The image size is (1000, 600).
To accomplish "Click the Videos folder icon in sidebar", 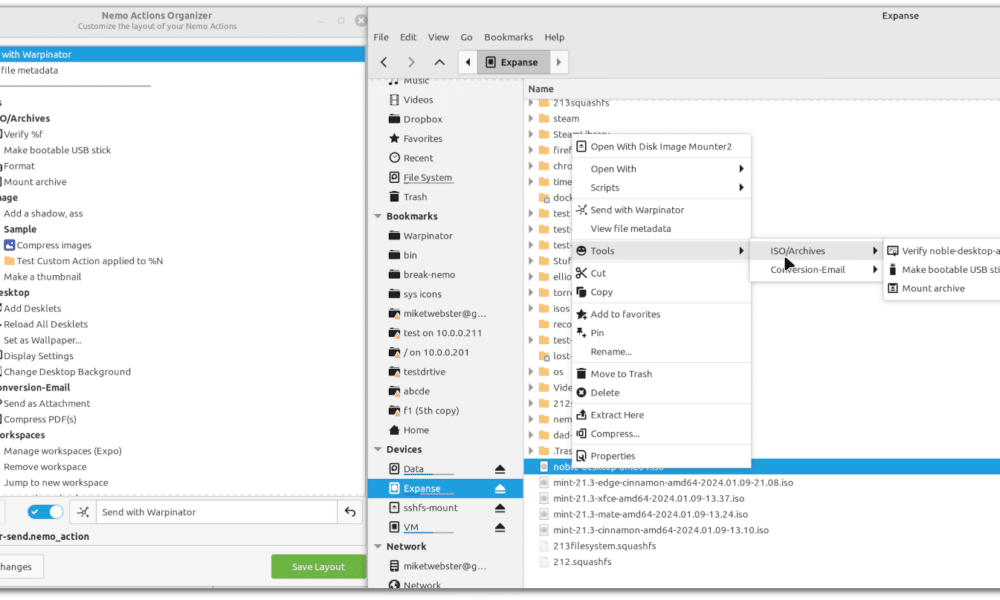I will 394,99.
